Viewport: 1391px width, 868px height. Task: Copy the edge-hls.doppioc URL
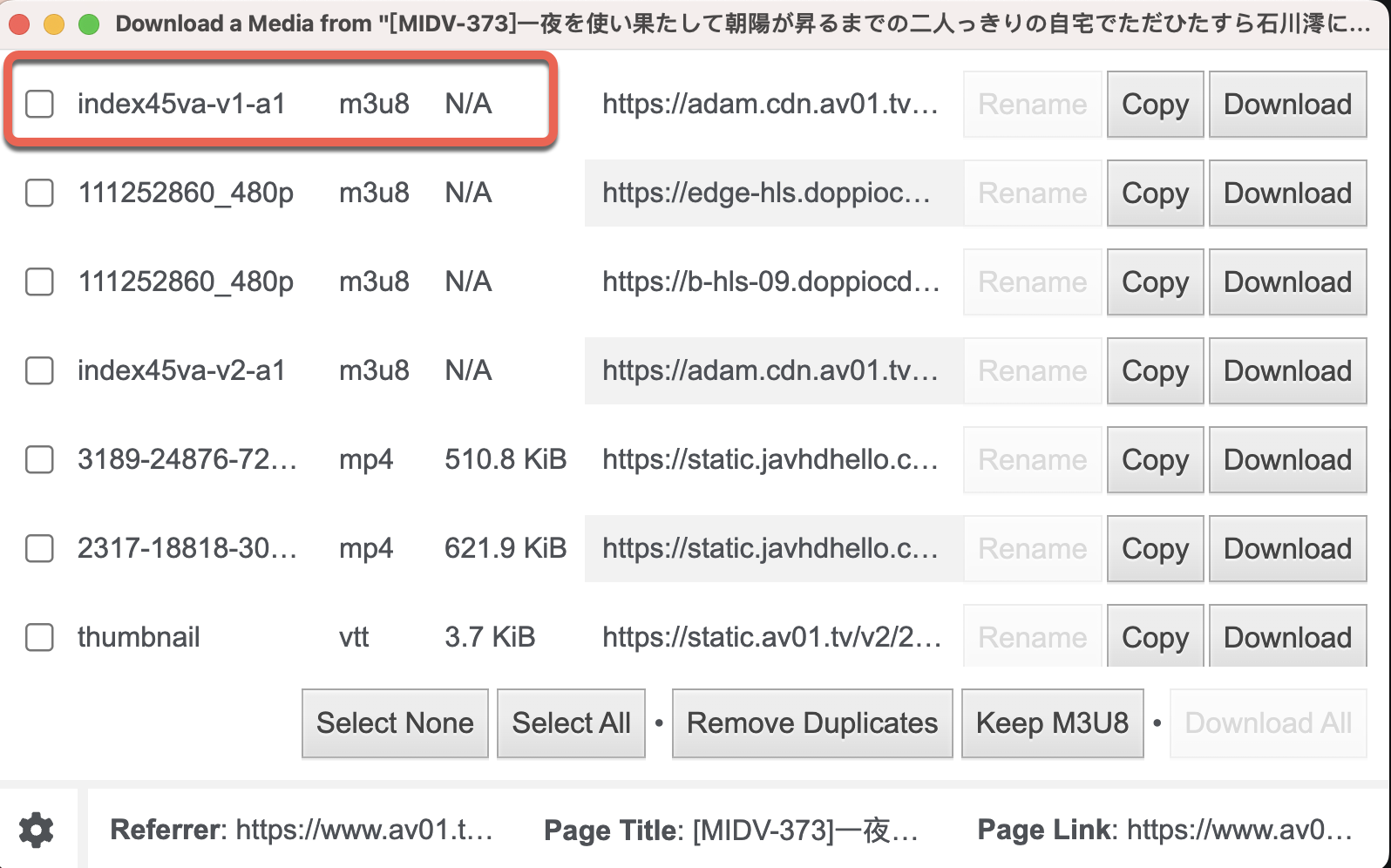1155,193
